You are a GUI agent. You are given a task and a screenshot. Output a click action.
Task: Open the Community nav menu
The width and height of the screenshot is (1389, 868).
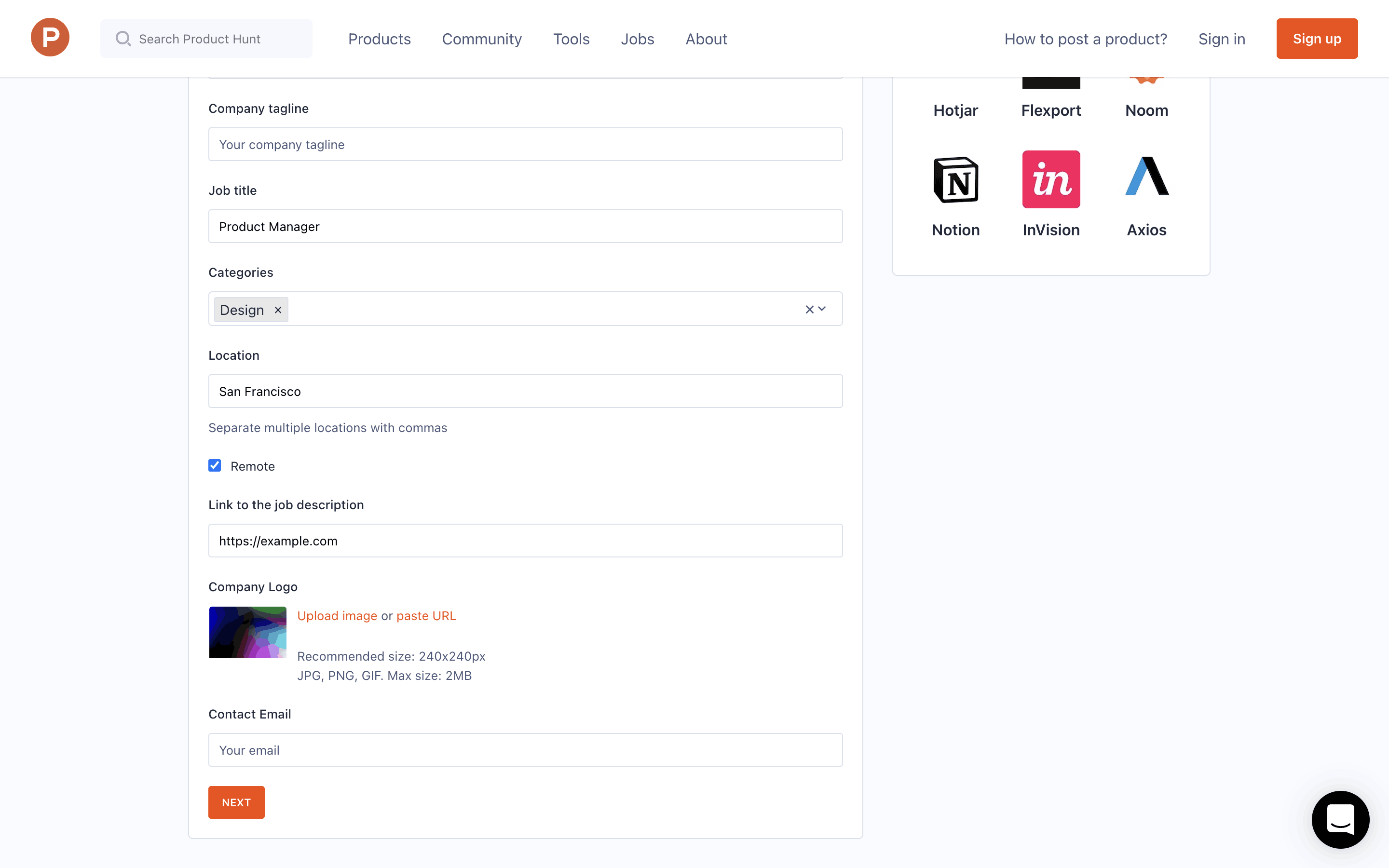tap(481, 39)
